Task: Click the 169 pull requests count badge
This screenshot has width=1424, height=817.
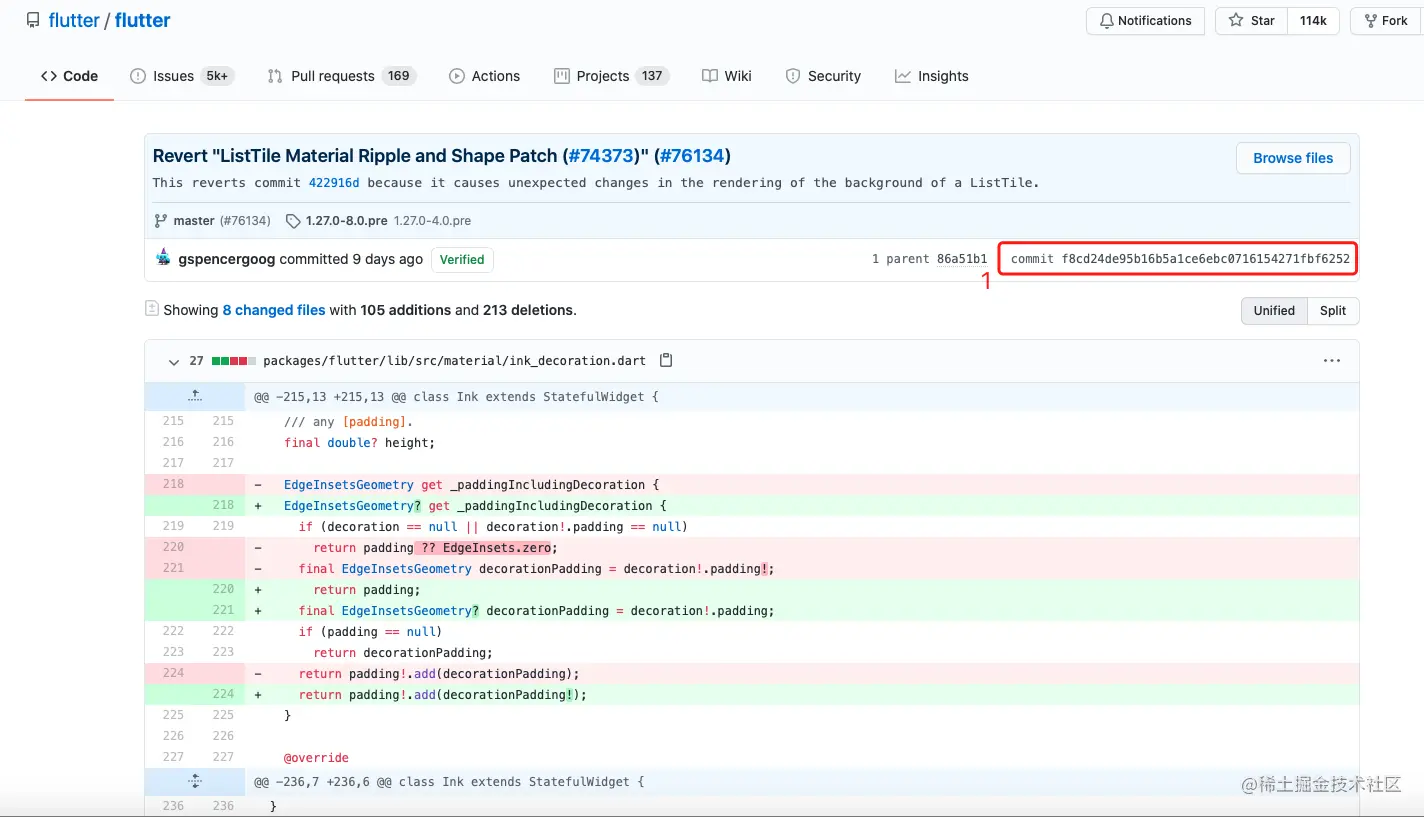Action: (x=399, y=76)
